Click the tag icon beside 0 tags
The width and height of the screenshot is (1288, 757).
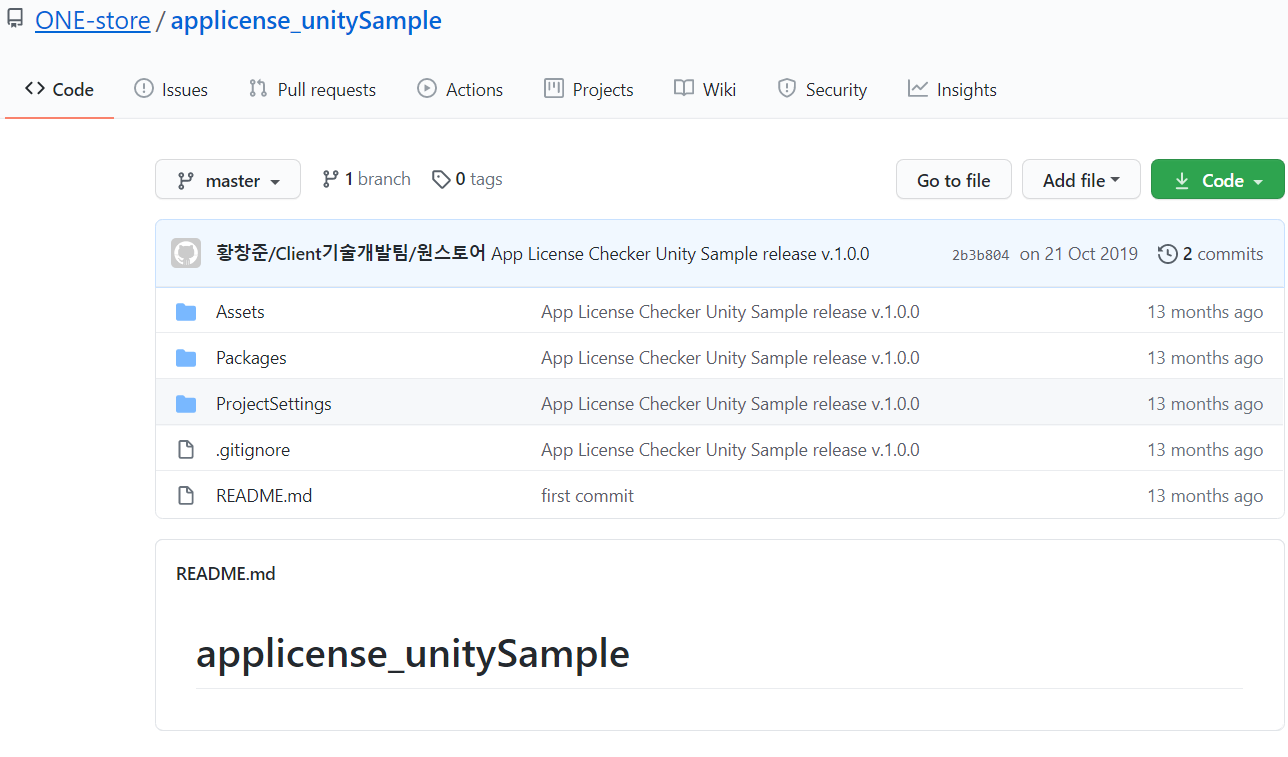point(441,179)
